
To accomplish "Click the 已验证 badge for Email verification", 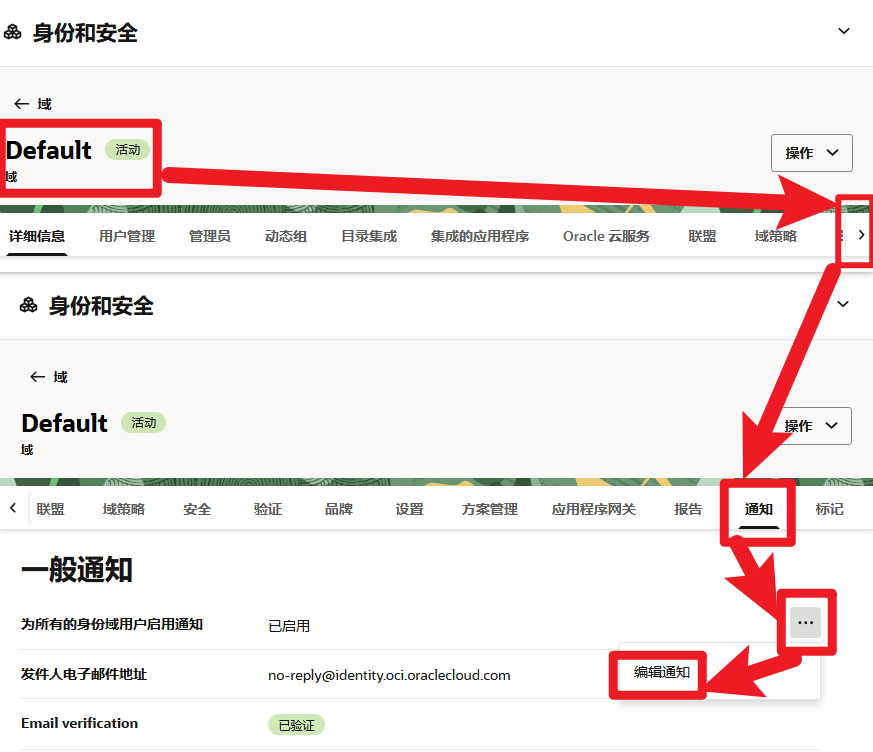I will click(296, 725).
